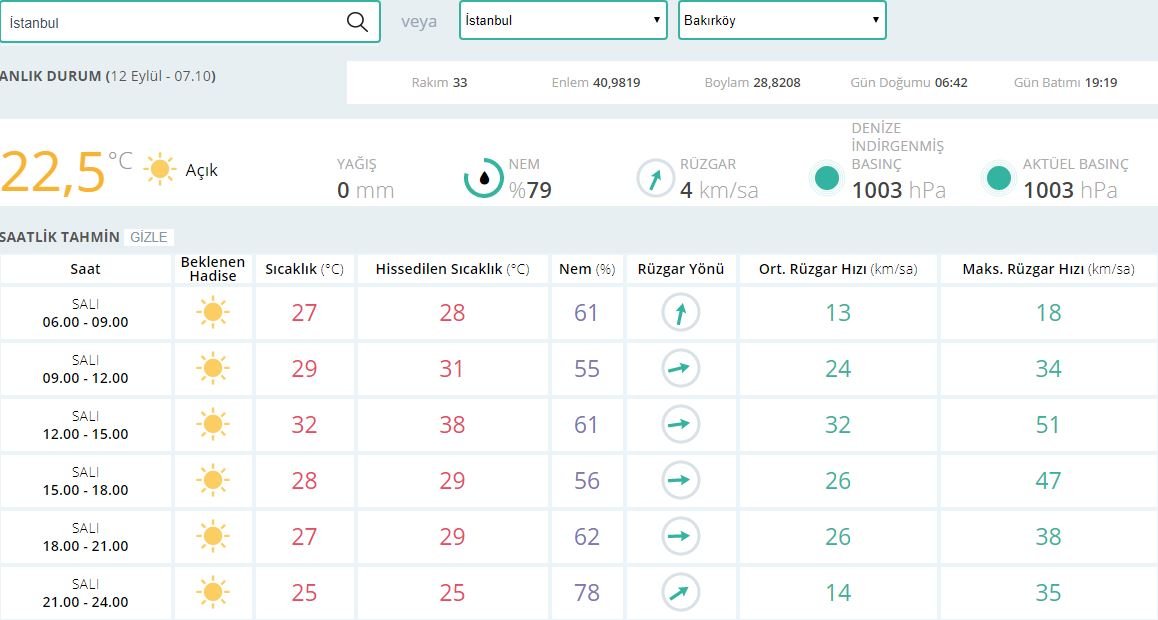Click the 22,5 °C current temperature reading
Image resolution: width=1158 pixels, height=620 pixels.
55,172
